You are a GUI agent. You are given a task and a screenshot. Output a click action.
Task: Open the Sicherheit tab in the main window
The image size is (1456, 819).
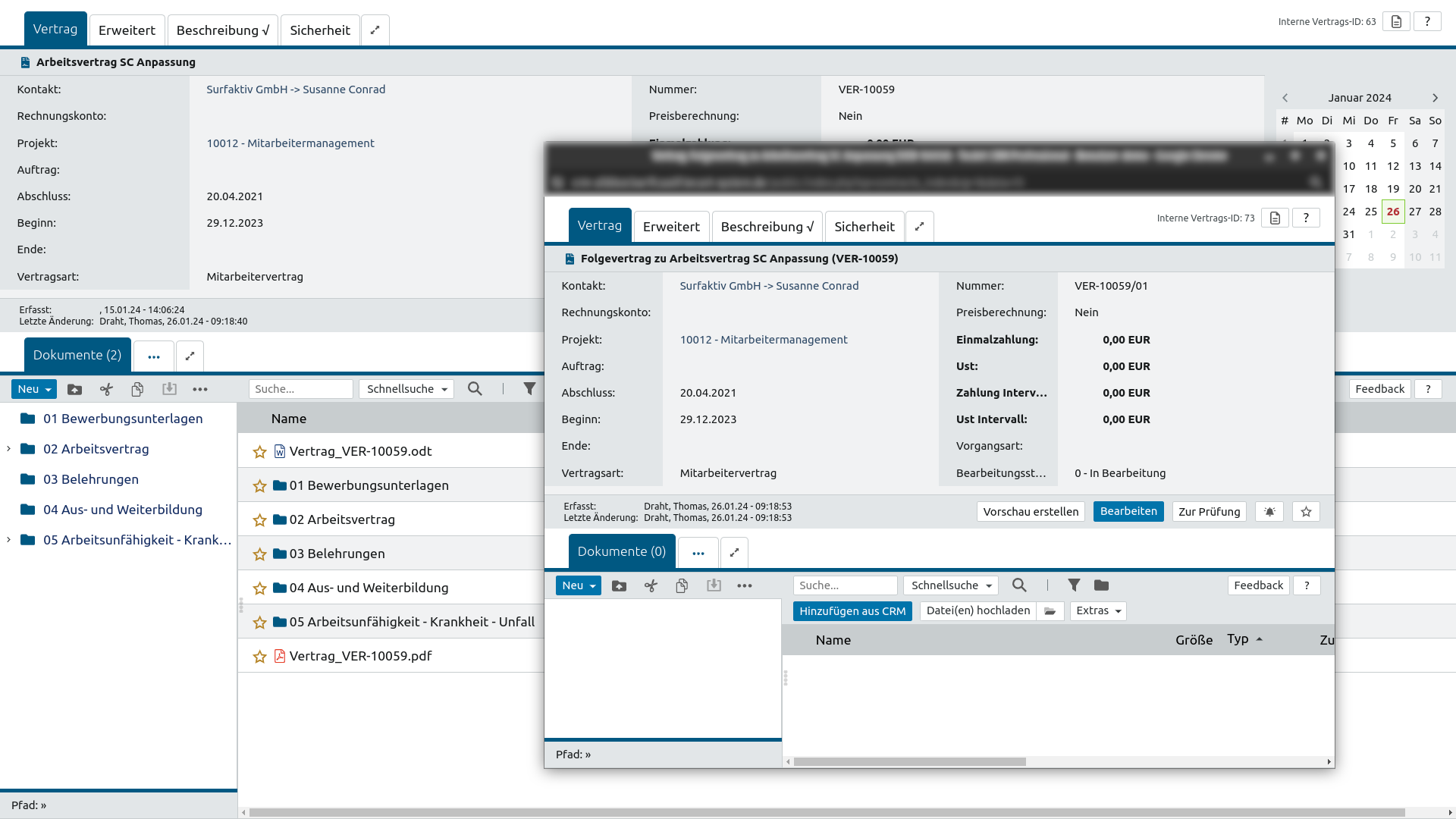click(319, 30)
